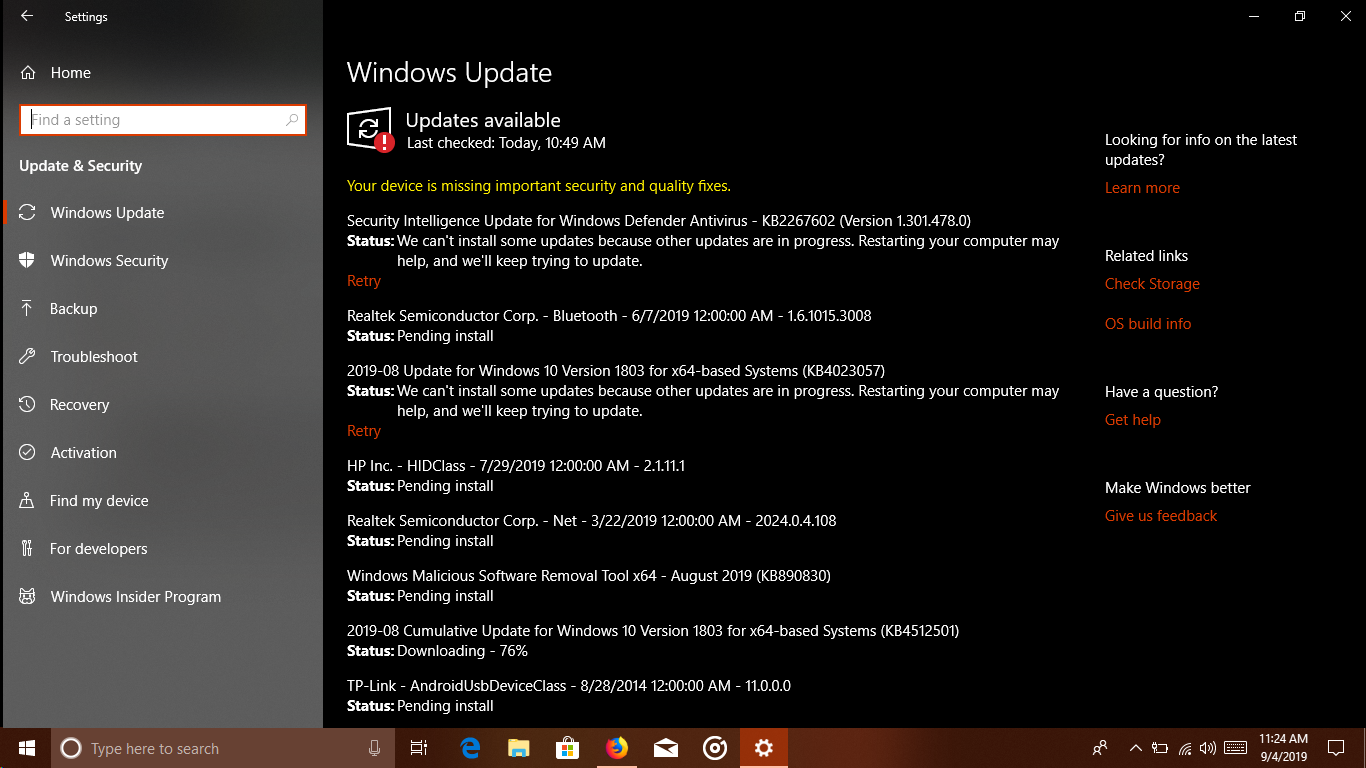Image resolution: width=1366 pixels, height=768 pixels.
Task: Open the Give us feedback link
Action: coord(1161,516)
